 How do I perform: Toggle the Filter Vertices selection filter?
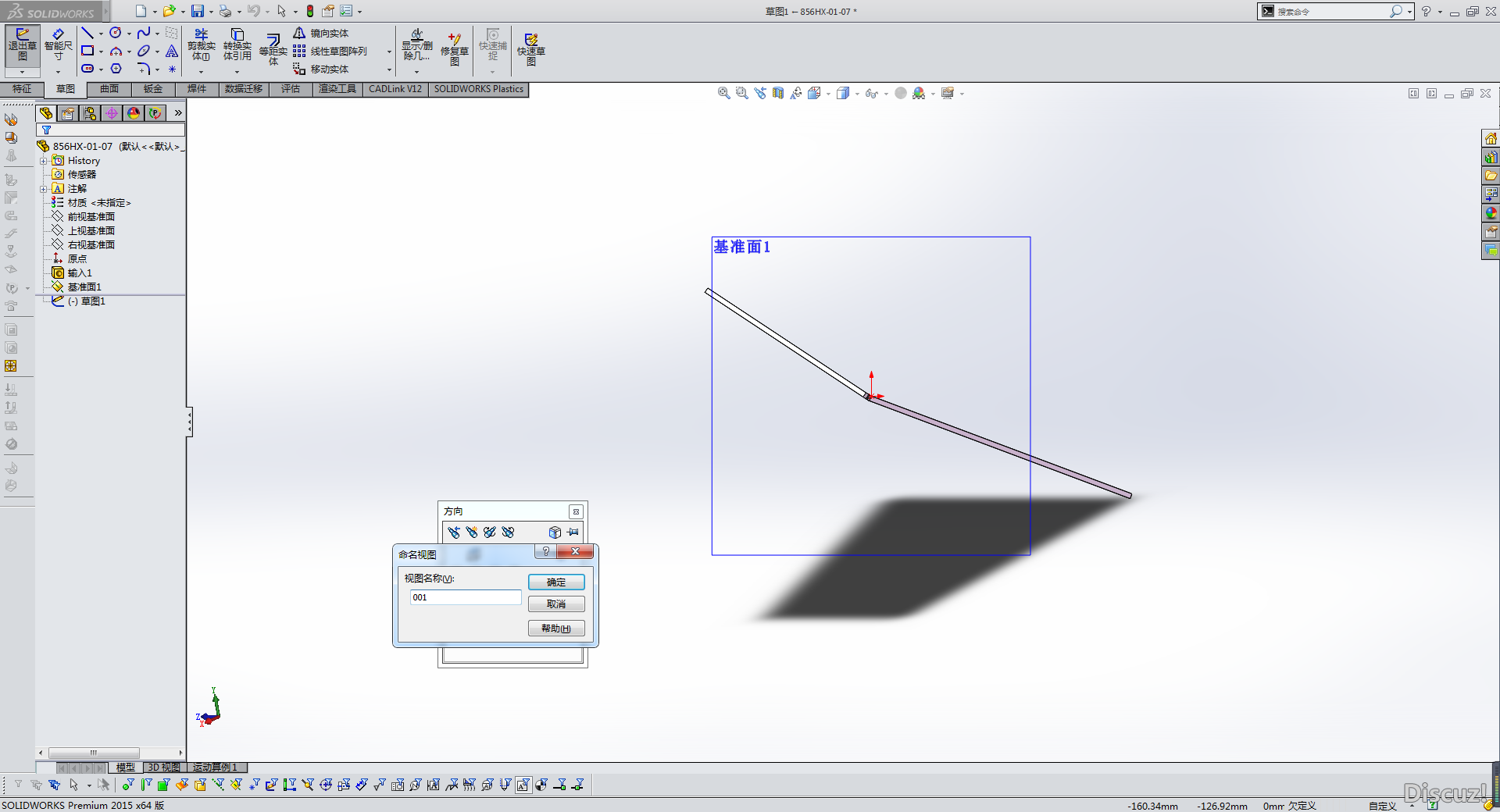pos(127,785)
